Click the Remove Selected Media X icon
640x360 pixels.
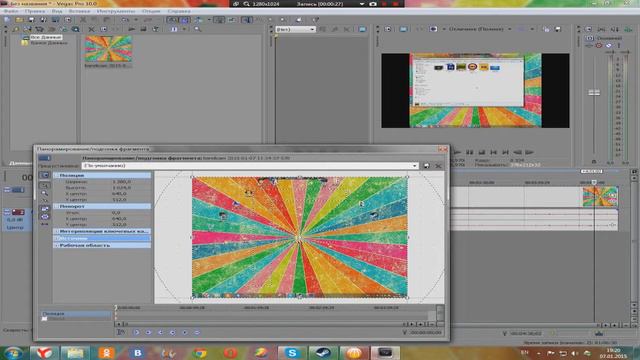[91, 29]
